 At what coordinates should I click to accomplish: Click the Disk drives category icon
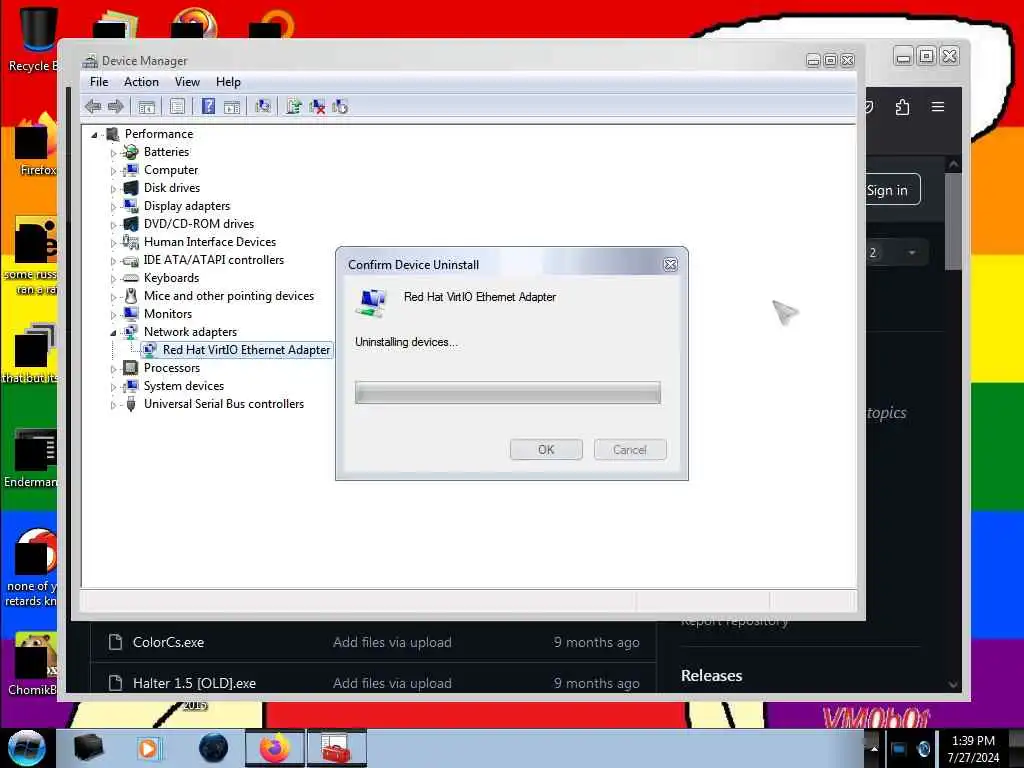pos(131,187)
